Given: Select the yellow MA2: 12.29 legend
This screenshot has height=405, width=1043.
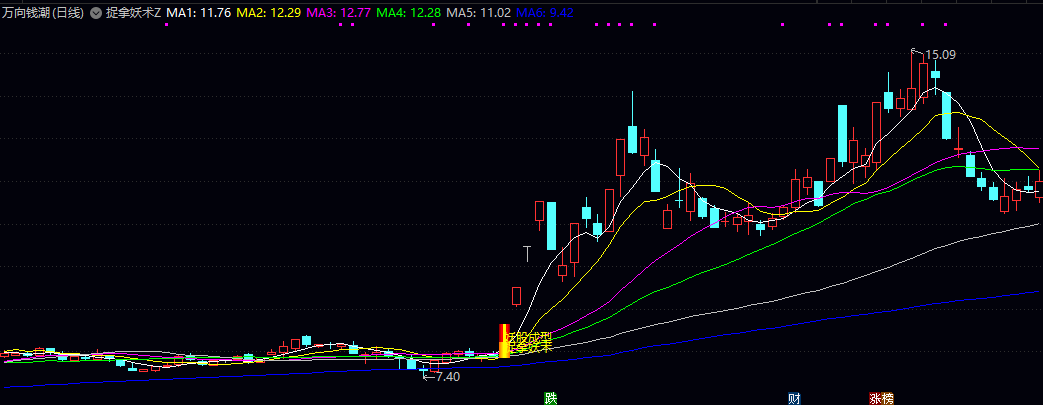Looking at the screenshot, I should pyautogui.click(x=268, y=13).
